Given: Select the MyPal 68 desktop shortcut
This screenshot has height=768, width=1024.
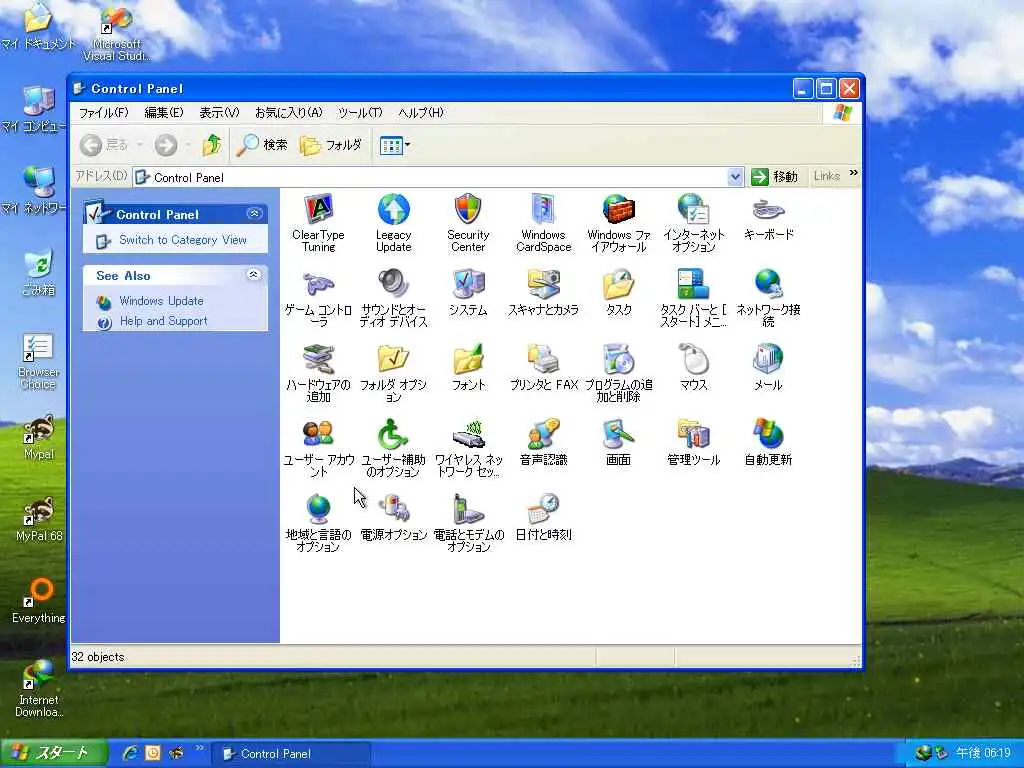Looking at the screenshot, I should tap(39, 519).
